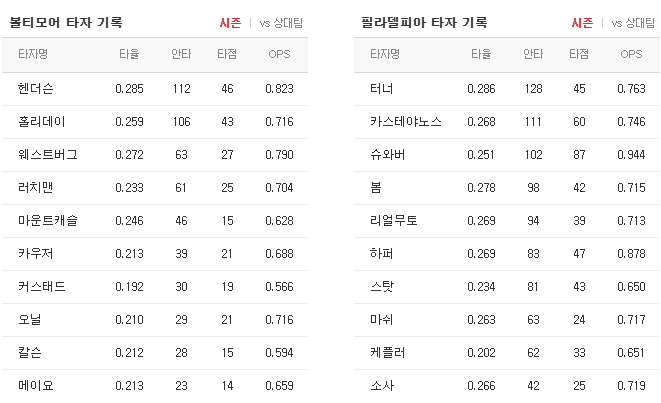Select batter 헨더슨 row name
Screen dimensions: 661x403
coord(35,89)
